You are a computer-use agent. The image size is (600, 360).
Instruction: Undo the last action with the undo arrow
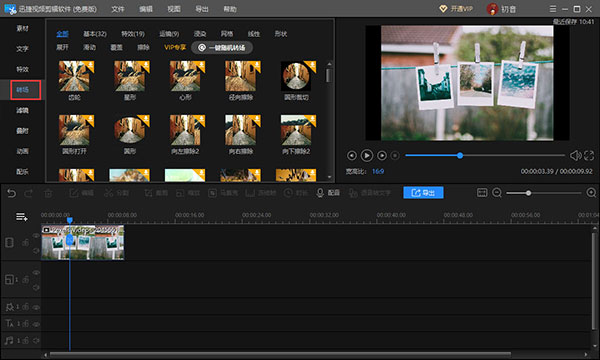tap(11, 193)
